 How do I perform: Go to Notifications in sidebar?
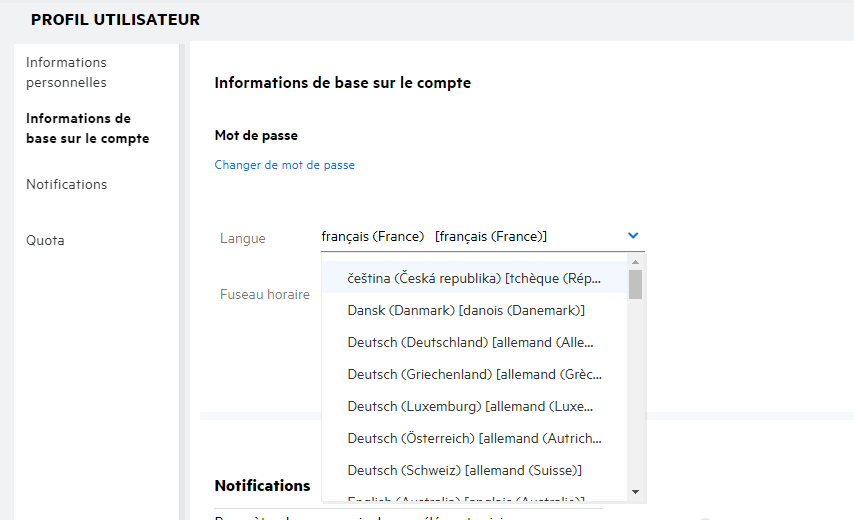click(x=66, y=184)
